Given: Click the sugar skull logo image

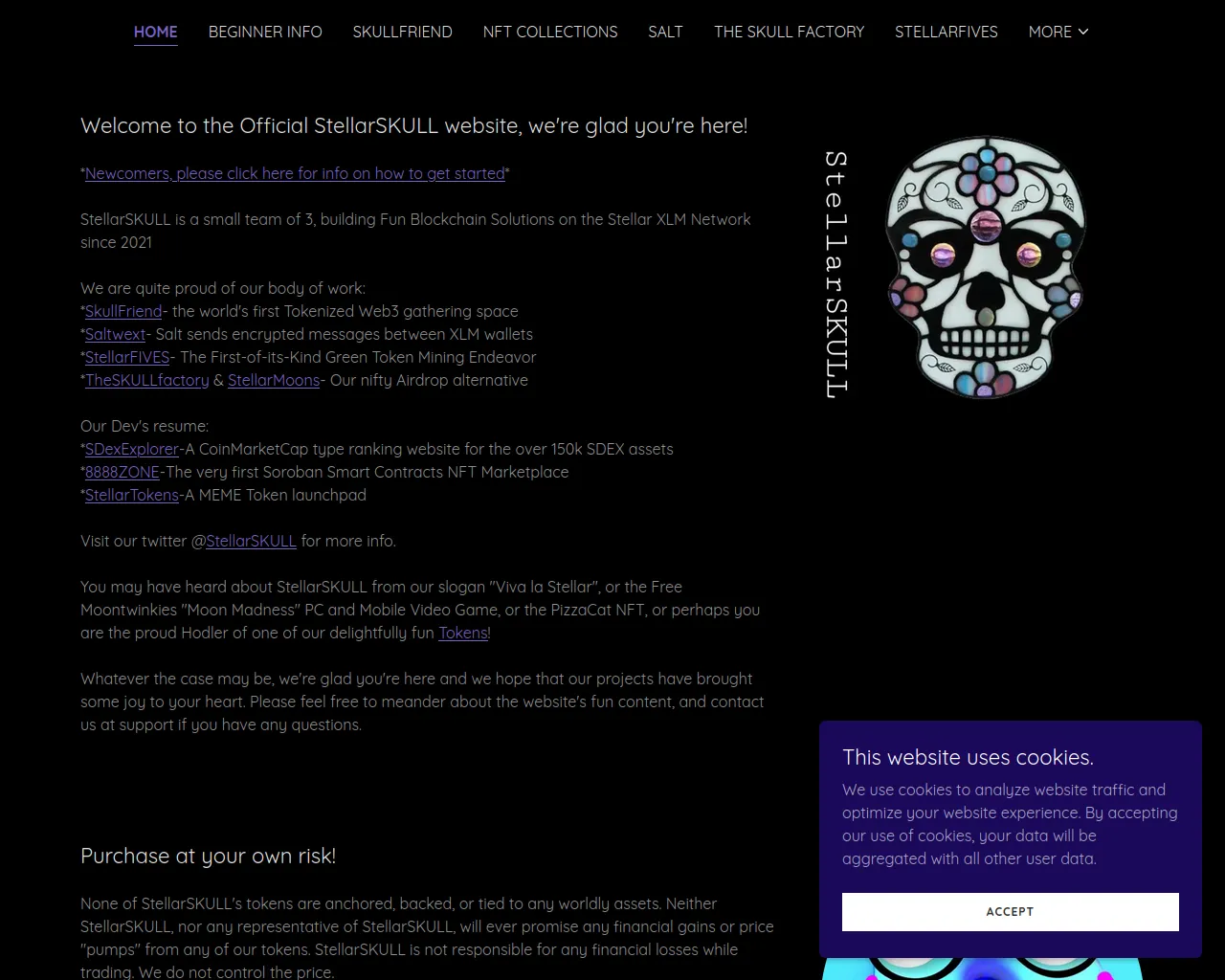Looking at the screenshot, I should (986, 267).
